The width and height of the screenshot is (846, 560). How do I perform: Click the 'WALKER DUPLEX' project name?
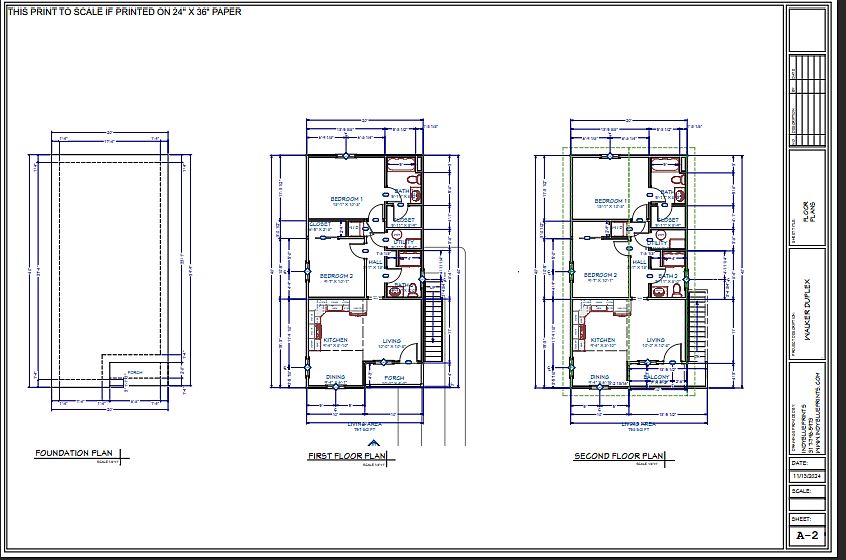pos(808,309)
